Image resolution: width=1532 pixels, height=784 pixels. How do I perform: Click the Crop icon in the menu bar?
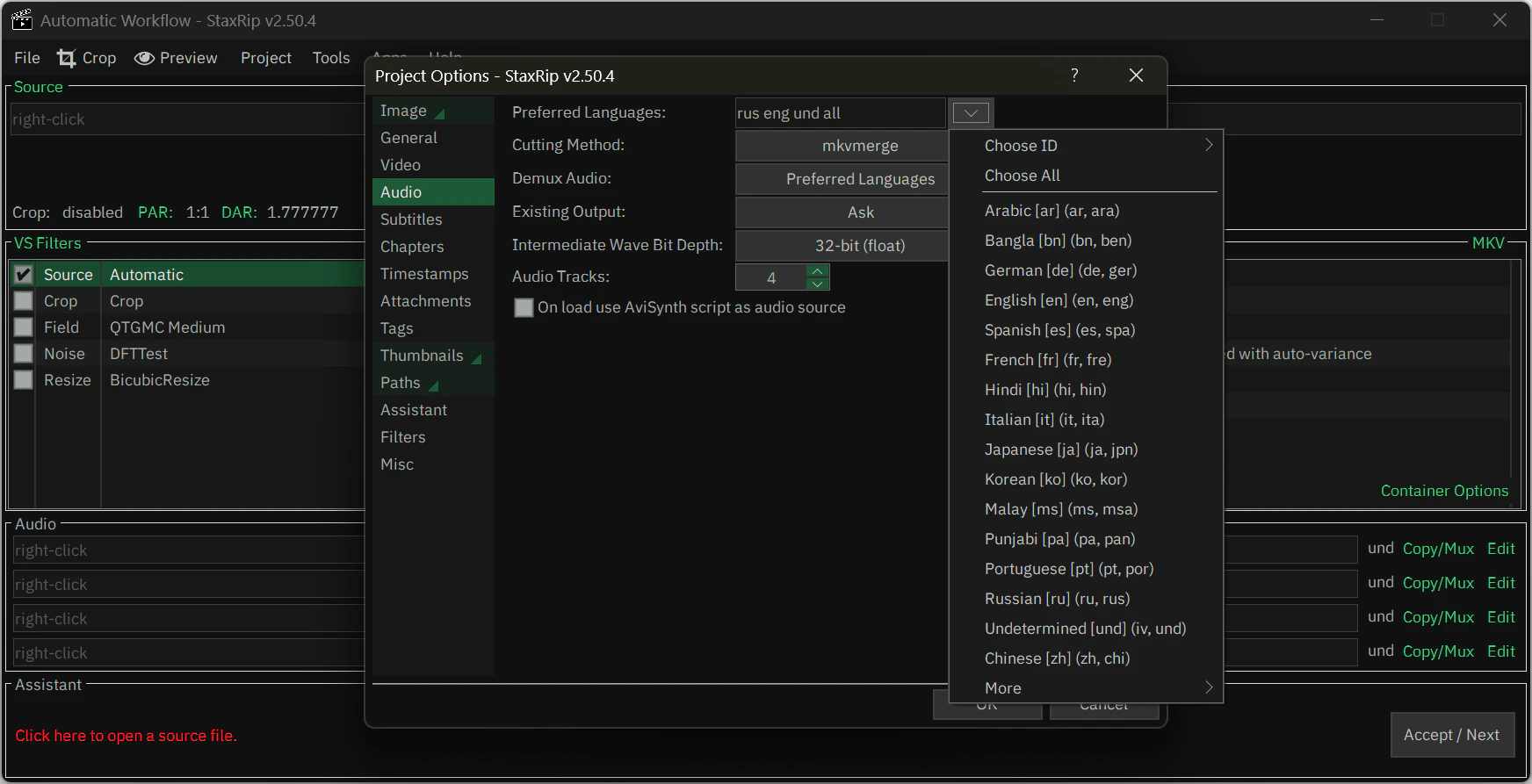(x=67, y=58)
